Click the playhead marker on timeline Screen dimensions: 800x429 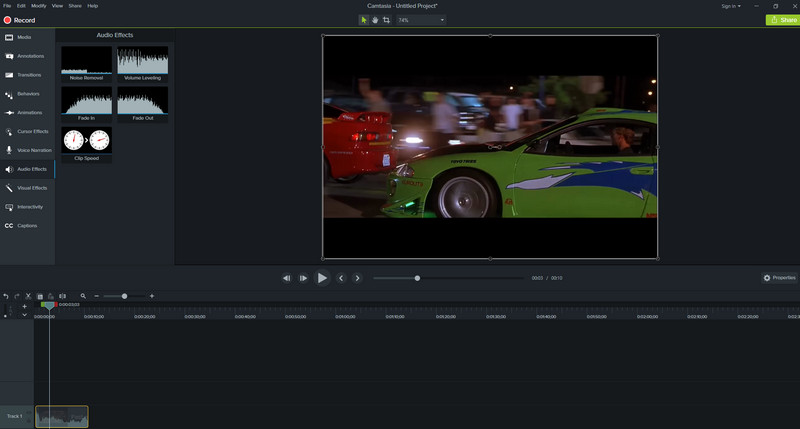coord(49,305)
